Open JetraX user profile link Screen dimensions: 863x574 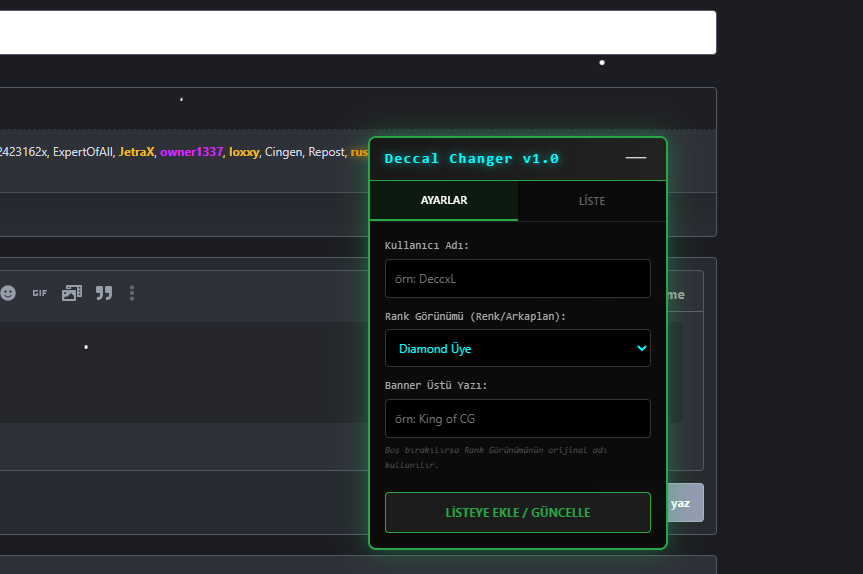136,152
